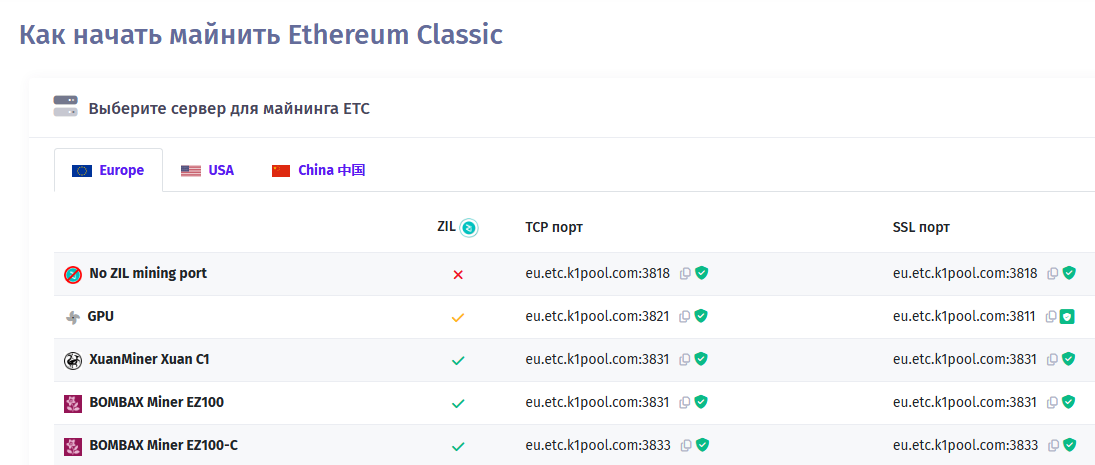Open the USA server tab
Screen dimensions: 1095x465
pos(207,170)
